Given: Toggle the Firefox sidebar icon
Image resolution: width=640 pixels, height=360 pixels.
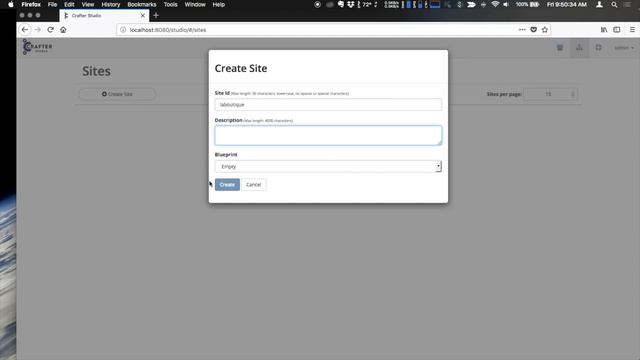Looking at the screenshot, I should [617, 30].
